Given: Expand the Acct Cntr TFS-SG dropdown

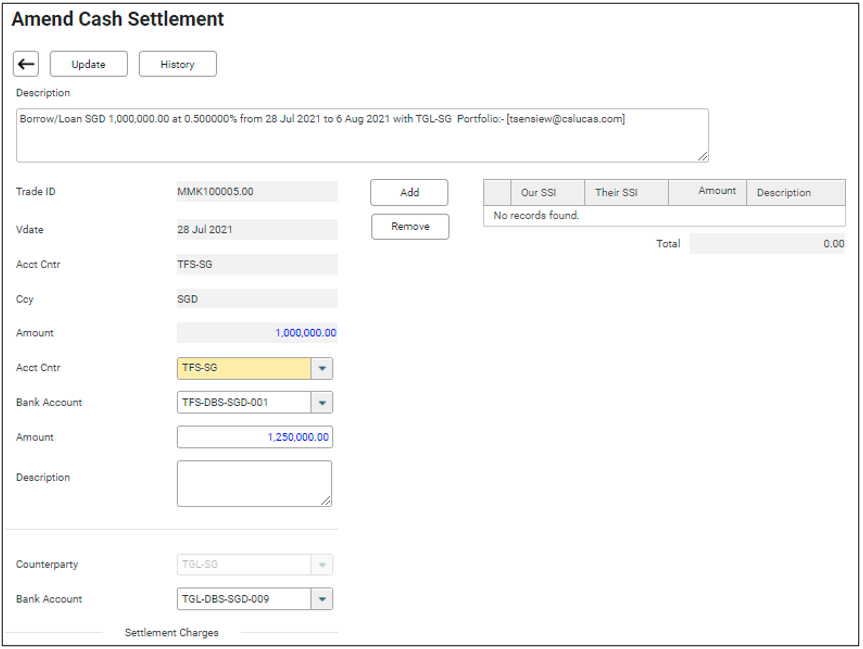Looking at the screenshot, I should pyautogui.click(x=322, y=368).
